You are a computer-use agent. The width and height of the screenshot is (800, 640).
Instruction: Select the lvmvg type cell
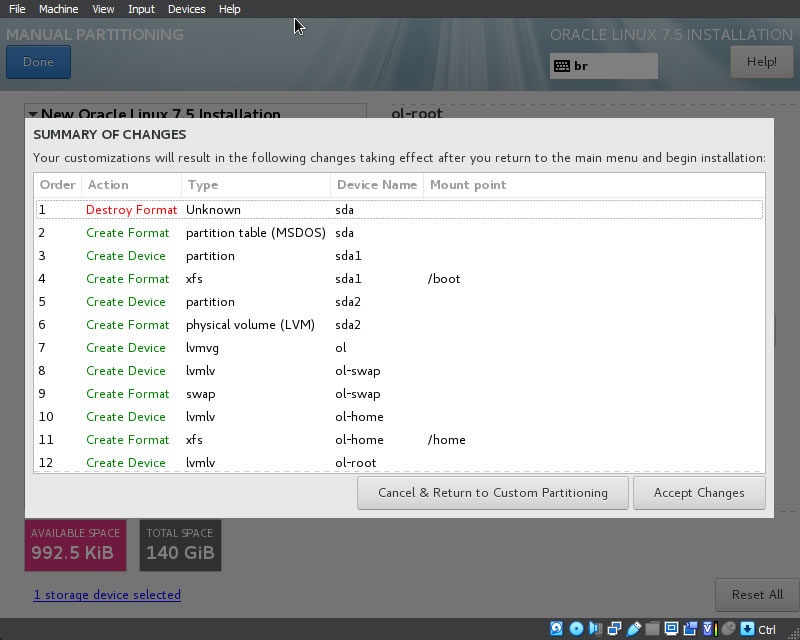[x=203, y=348]
